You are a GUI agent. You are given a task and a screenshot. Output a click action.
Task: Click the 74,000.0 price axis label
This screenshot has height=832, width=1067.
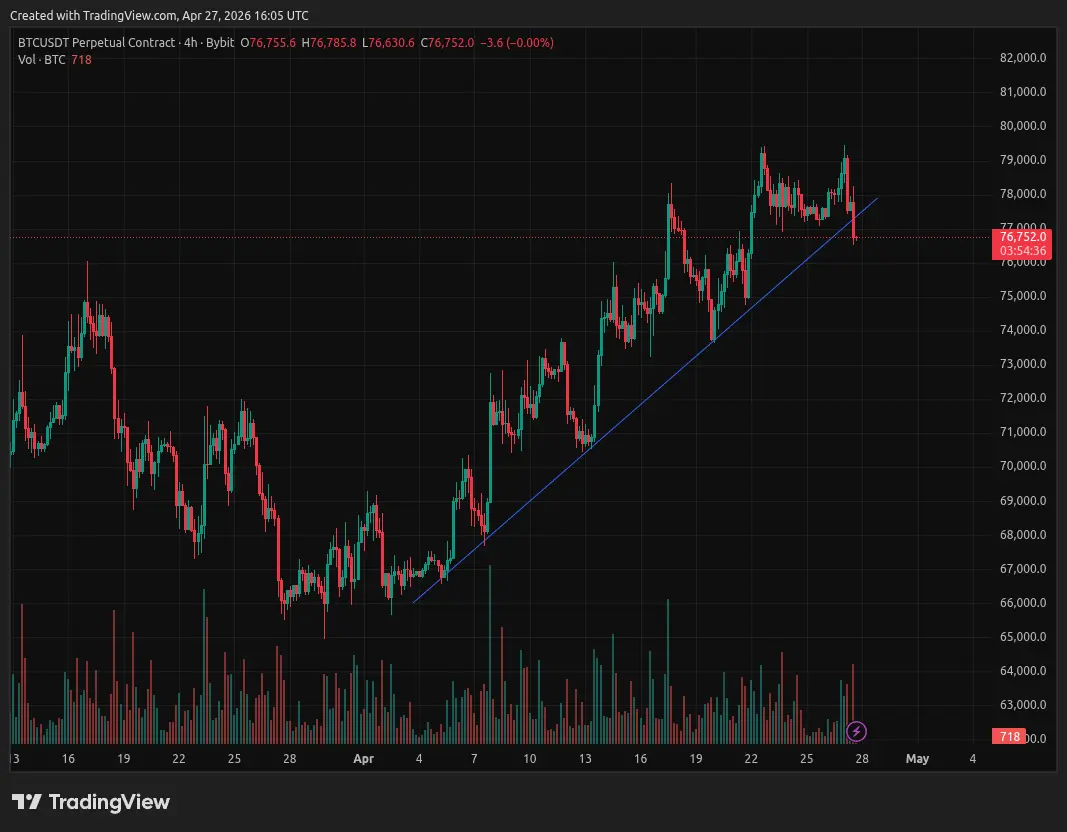pyautogui.click(x=1023, y=330)
